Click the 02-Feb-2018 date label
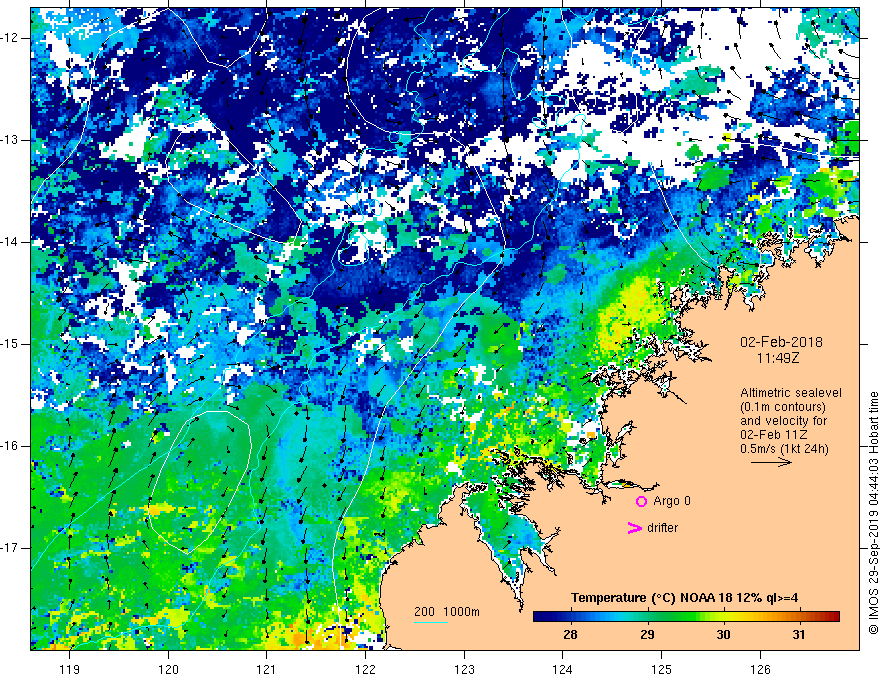Viewport: 880px width, 680px height. point(781,342)
